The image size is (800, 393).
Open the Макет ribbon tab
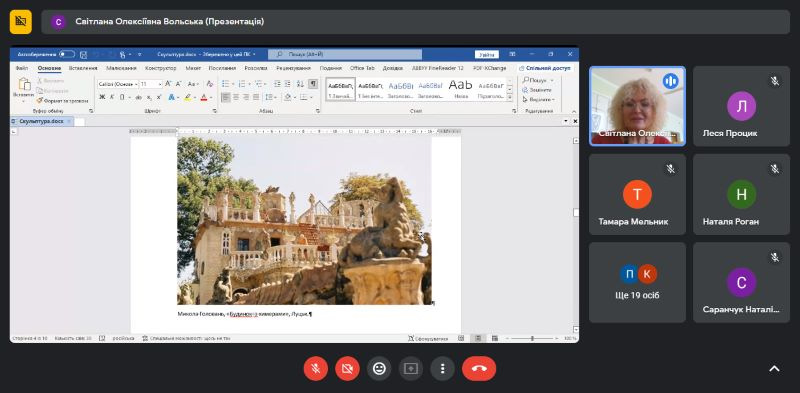[193, 68]
